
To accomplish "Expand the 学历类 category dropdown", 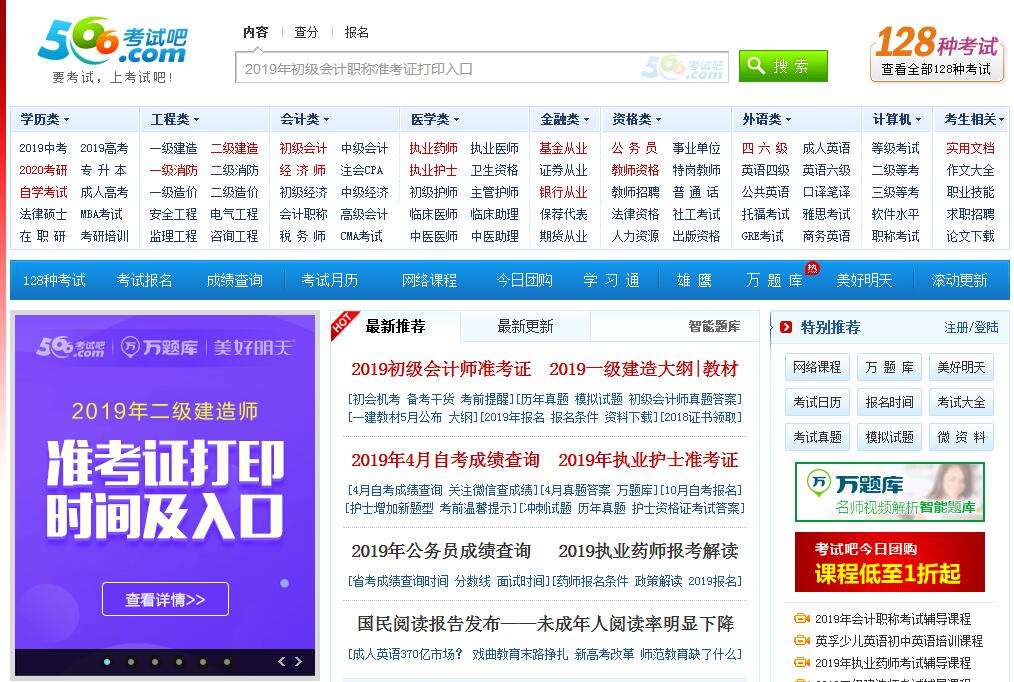I will [x=45, y=120].
